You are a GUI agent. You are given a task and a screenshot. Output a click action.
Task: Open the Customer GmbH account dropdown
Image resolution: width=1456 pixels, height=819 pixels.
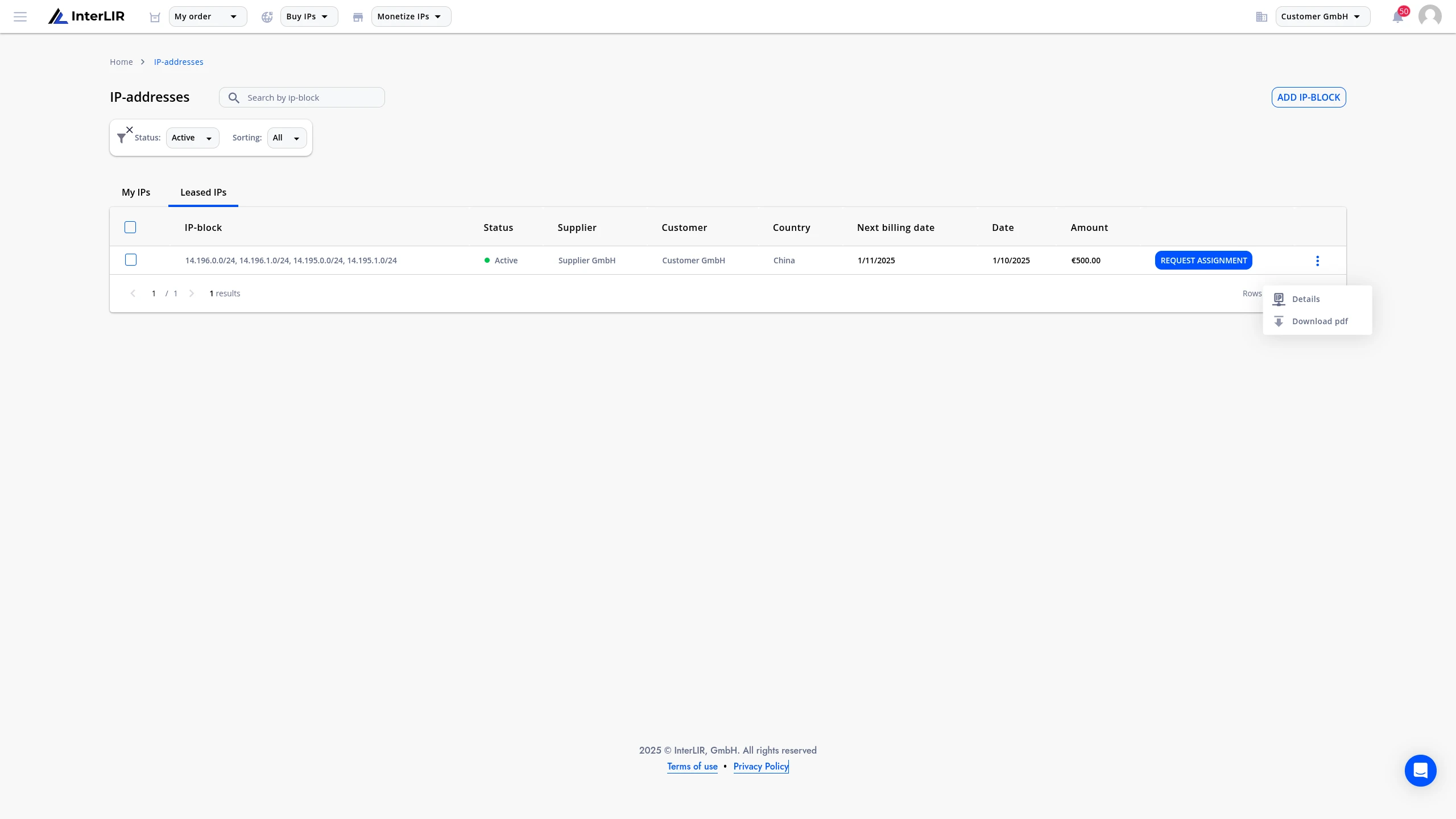pyautogui.click(x=1323, y=16)
